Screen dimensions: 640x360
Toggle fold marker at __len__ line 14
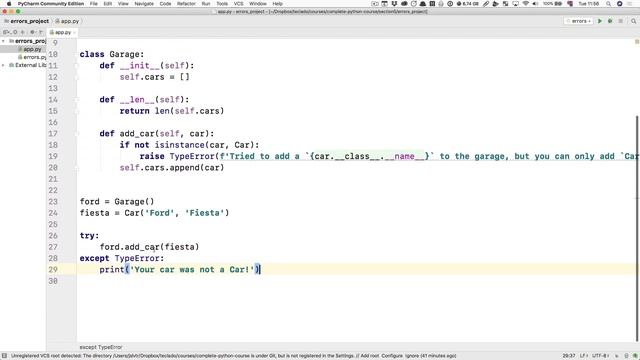tap(76, 100)
